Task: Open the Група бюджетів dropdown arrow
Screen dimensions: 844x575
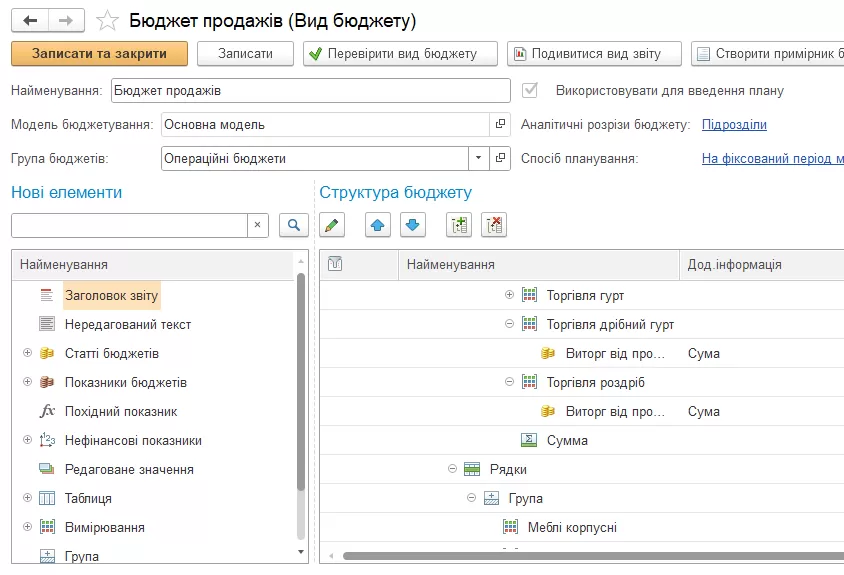Action: [479, 158]
